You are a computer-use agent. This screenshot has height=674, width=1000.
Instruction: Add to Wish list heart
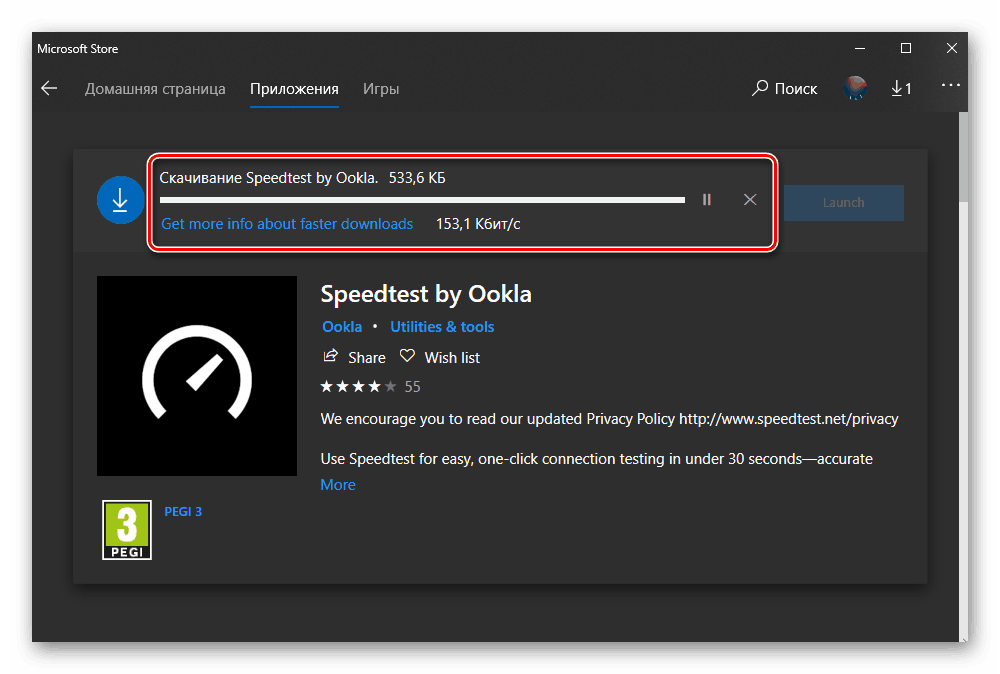[407, 357]
